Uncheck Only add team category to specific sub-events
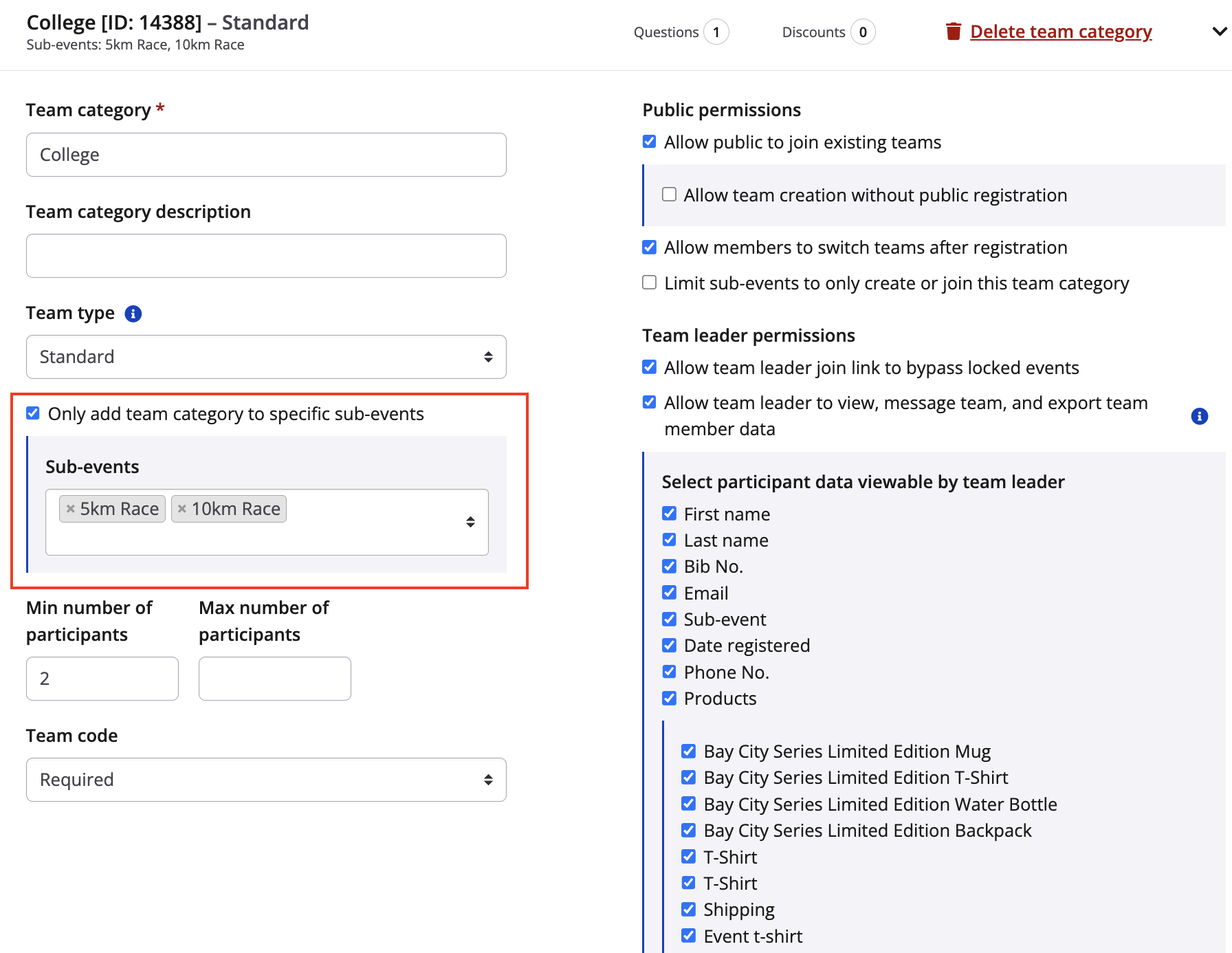The height and width of the screenshot is (953, 1232). (x=33, y=413)
